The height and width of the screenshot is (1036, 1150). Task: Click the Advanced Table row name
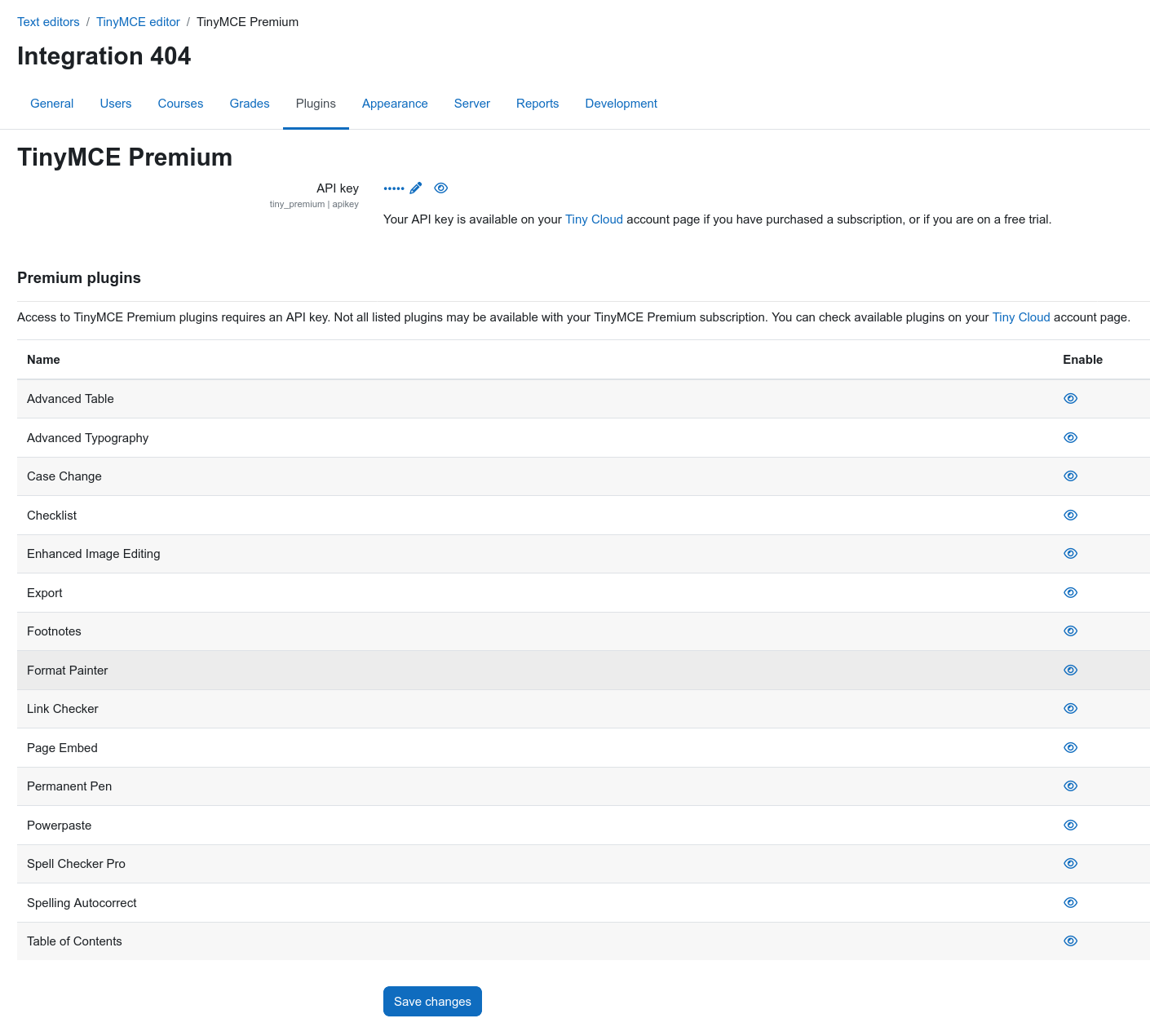(x=70, y=399)
